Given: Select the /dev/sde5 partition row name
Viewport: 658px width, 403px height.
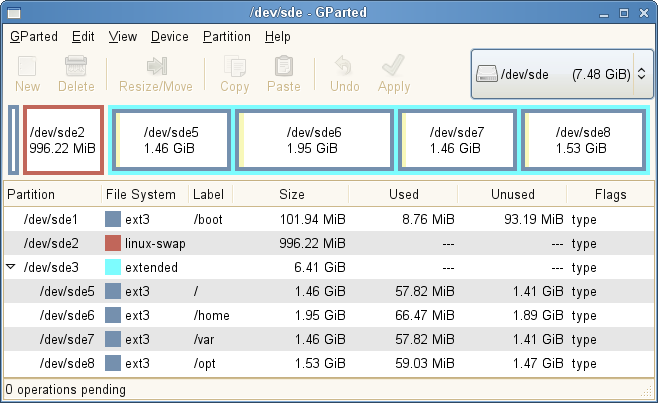Looking at the screenshot, I should [67, 291].
